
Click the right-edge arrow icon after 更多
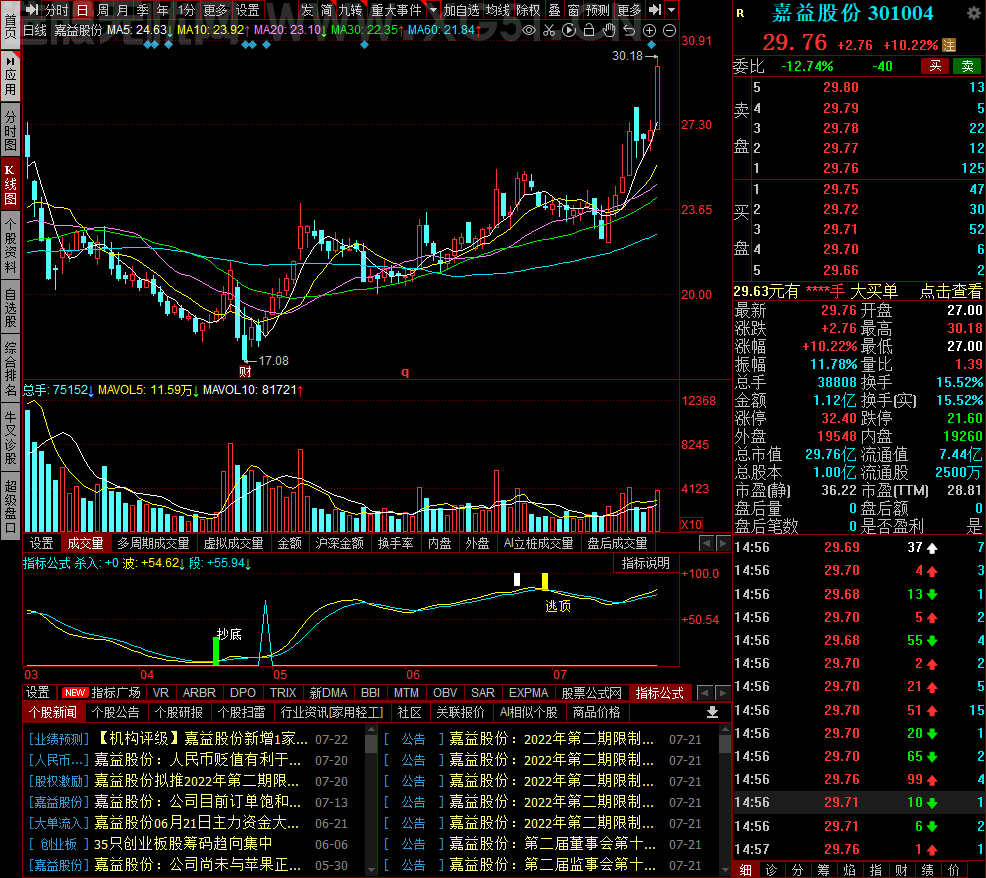(x=655, y=10)
